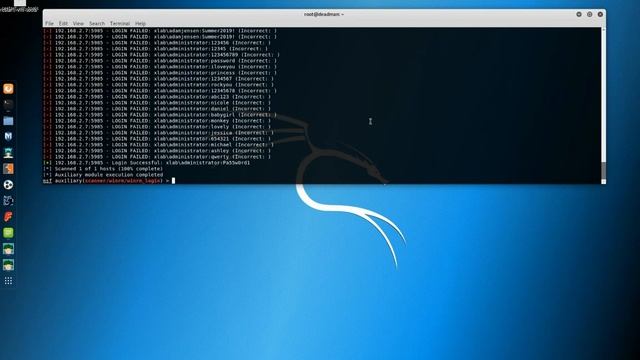Open the white ball dock icon
Screen dimensions: 640x360
point(8,184)
